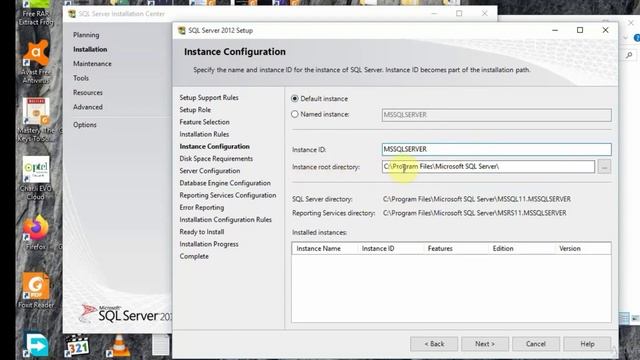Cancel the SQL Server setup

[x=536, y=344]
